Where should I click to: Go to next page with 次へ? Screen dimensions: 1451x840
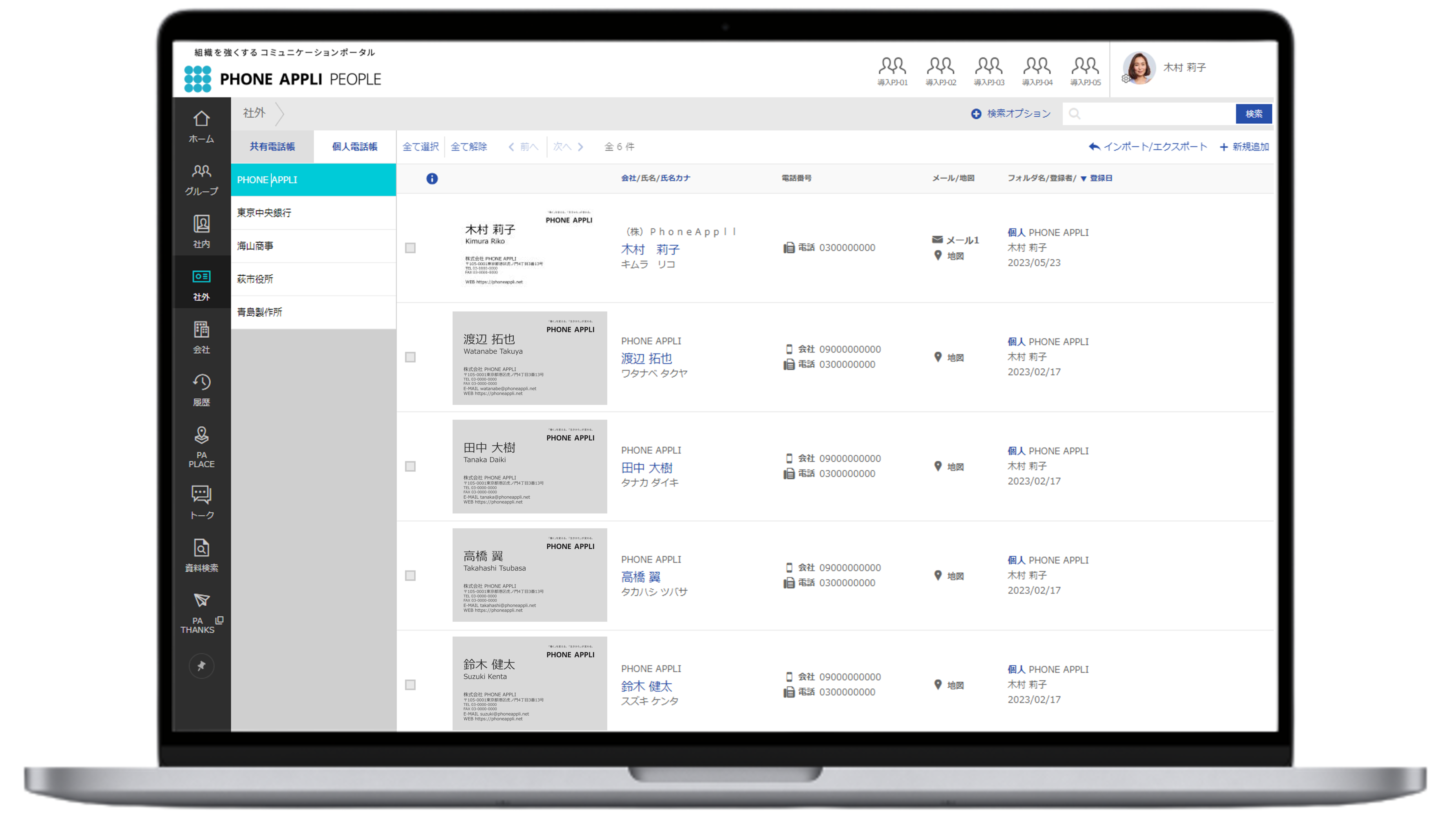pyautogui.click(x=568, y=147)
